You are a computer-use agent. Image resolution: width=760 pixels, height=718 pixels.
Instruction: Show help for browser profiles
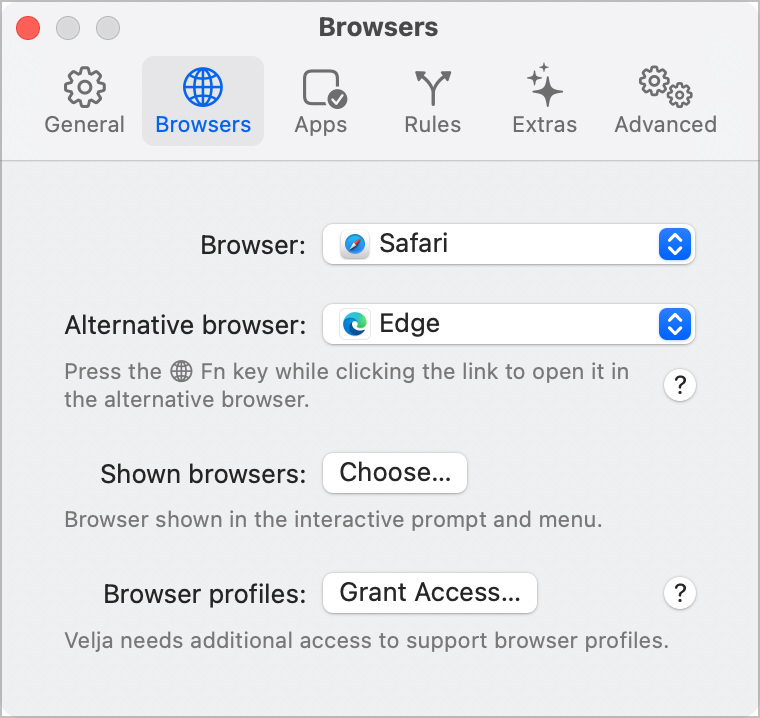click(679, 593)
